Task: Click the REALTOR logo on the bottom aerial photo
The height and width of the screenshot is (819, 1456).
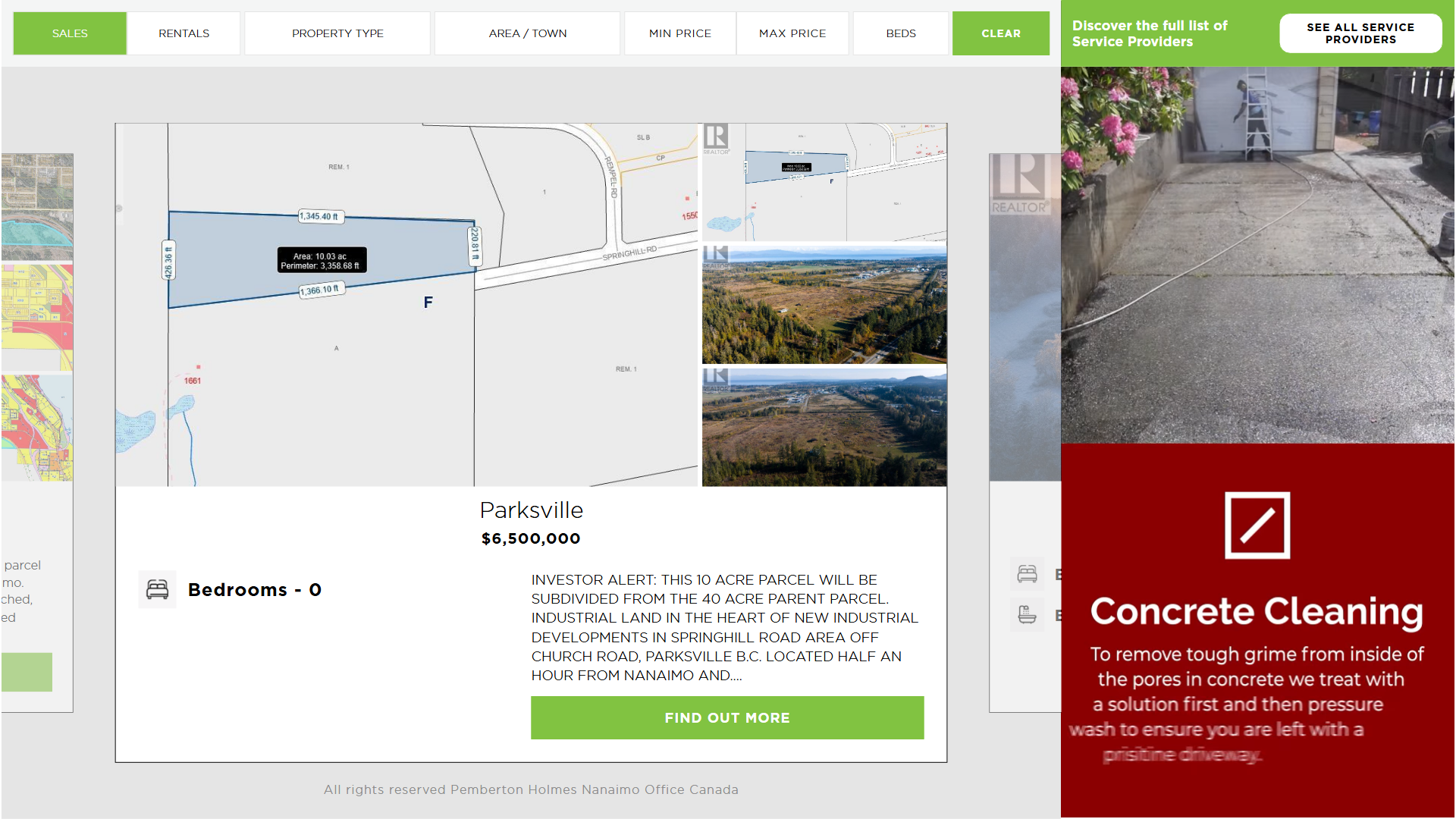Action: tap(715, 378)
